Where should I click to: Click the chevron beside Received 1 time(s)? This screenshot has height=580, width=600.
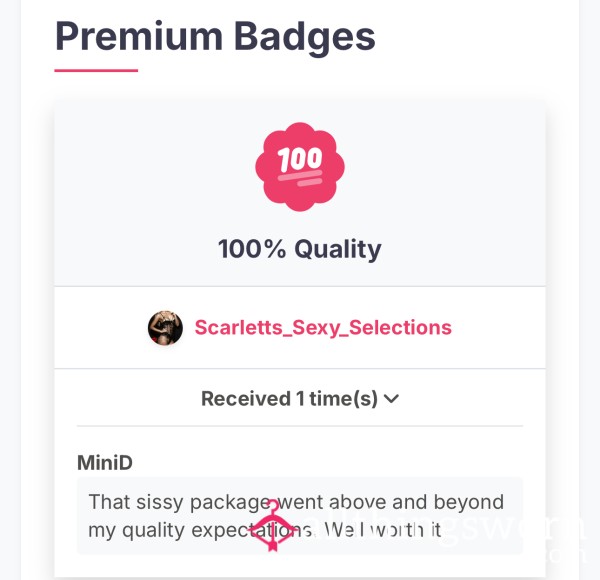391,399
